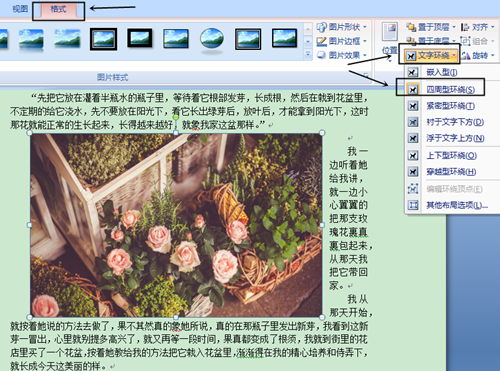Viewport: 500px width, 371px height.
Task: Expand the 文字环绕 dropdown button
Action: 431,55
